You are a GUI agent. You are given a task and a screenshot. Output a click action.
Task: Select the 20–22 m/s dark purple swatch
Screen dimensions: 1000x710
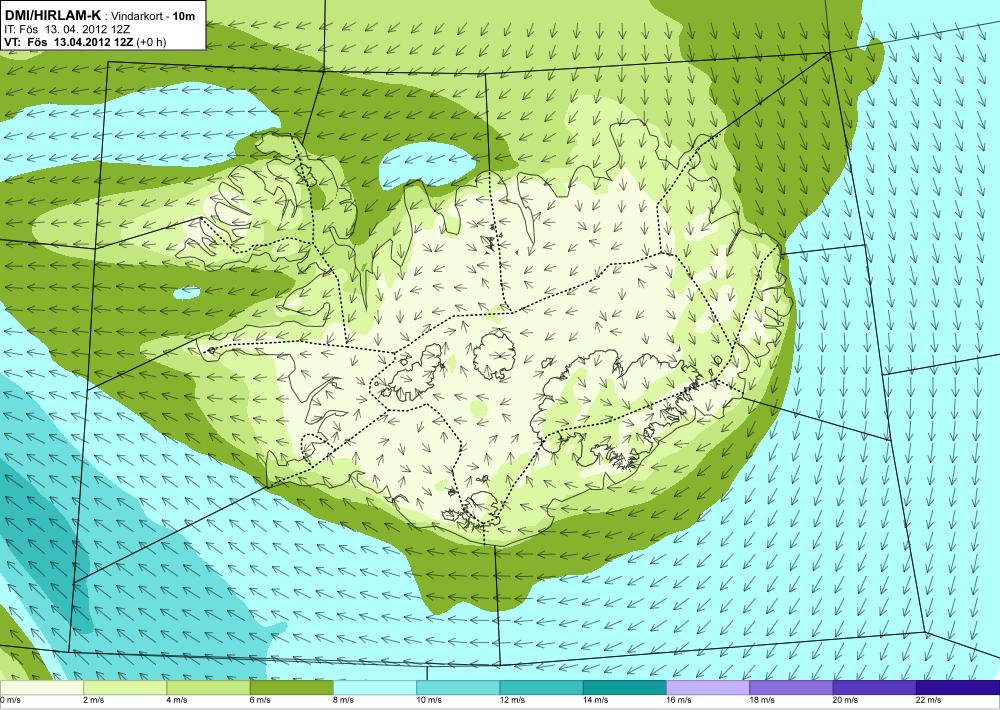[874, 688]
